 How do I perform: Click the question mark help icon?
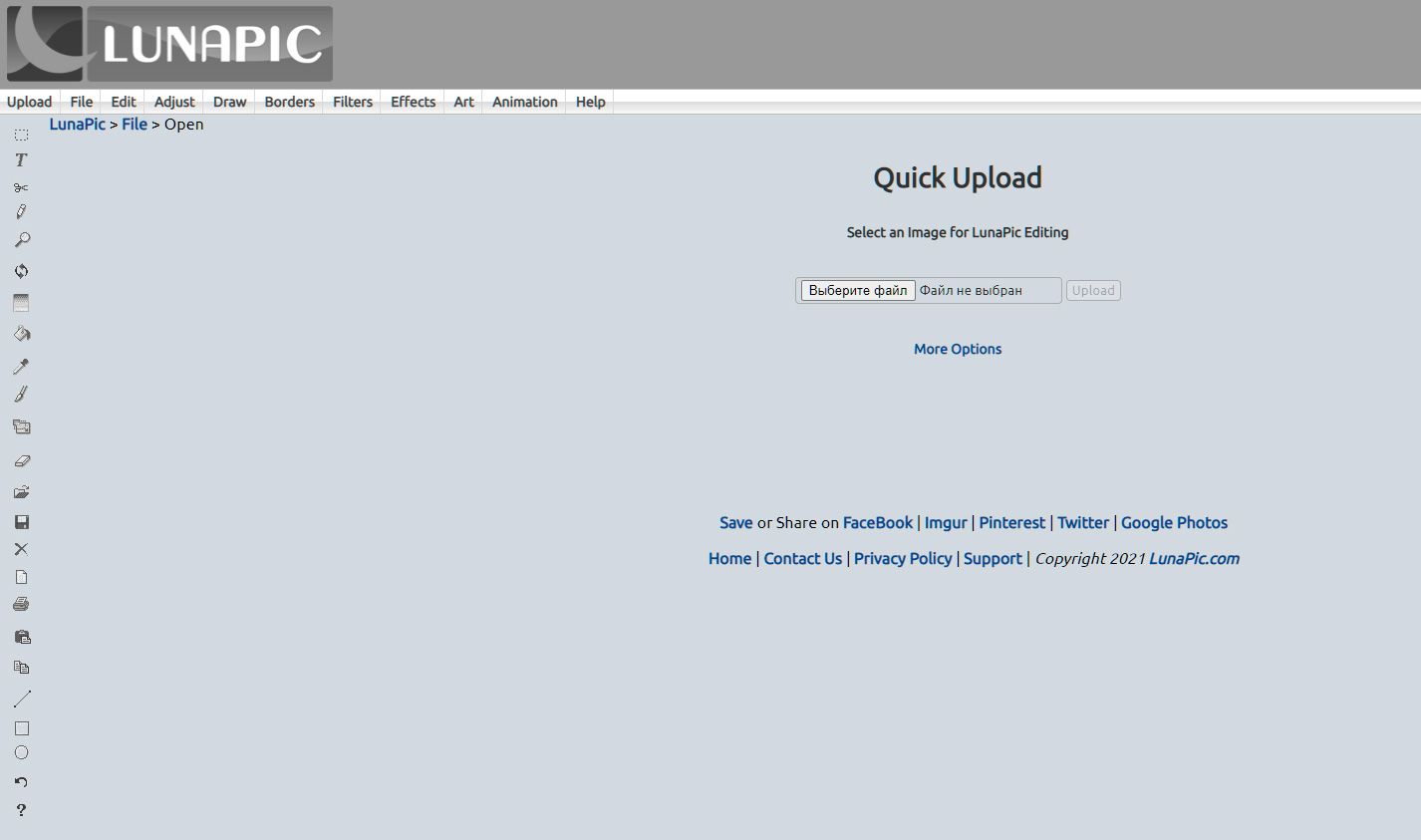click(x=21, y=810)
